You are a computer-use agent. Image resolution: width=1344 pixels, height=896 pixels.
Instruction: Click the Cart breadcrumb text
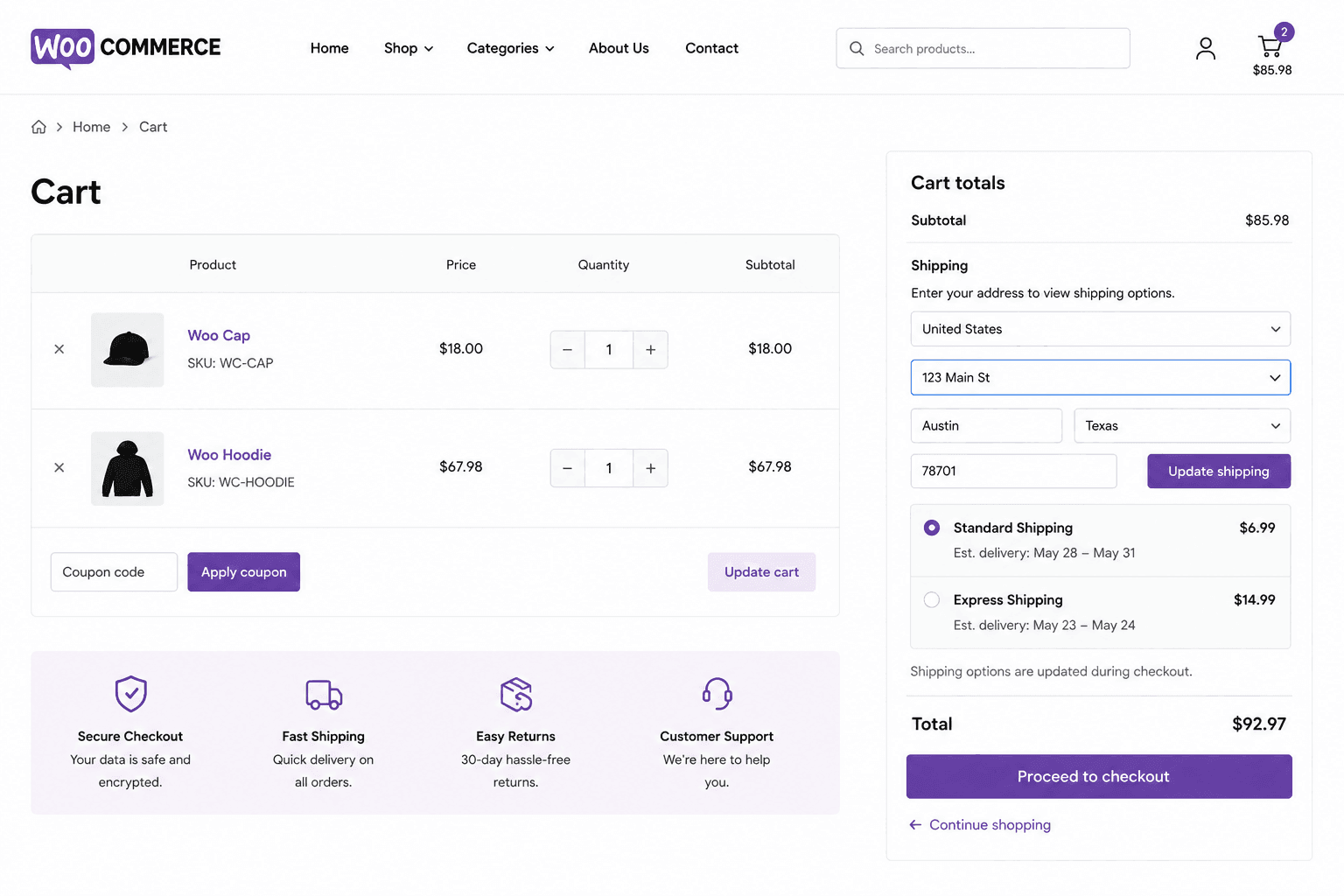153,127
